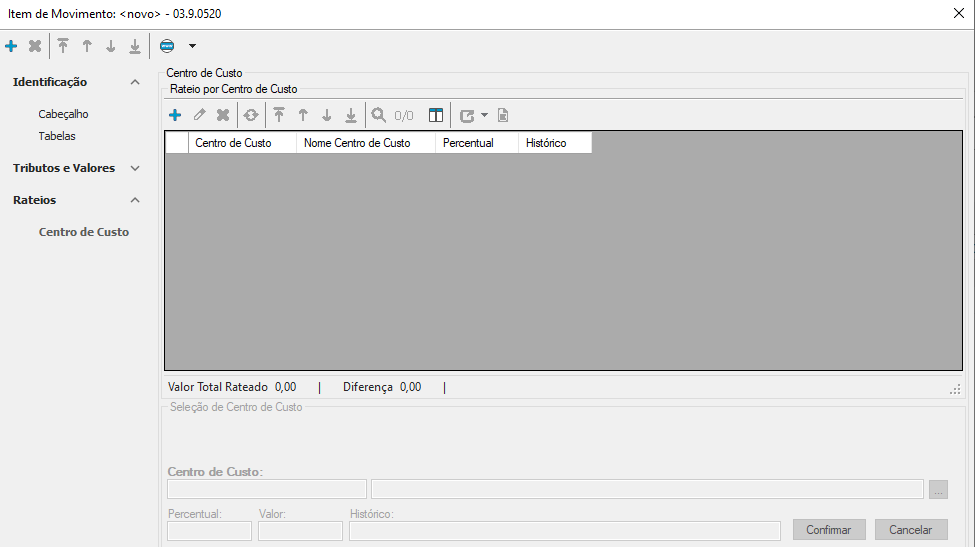
Task: Click the blue add icon in the Rateio toolbar
Action: [175, 115]
